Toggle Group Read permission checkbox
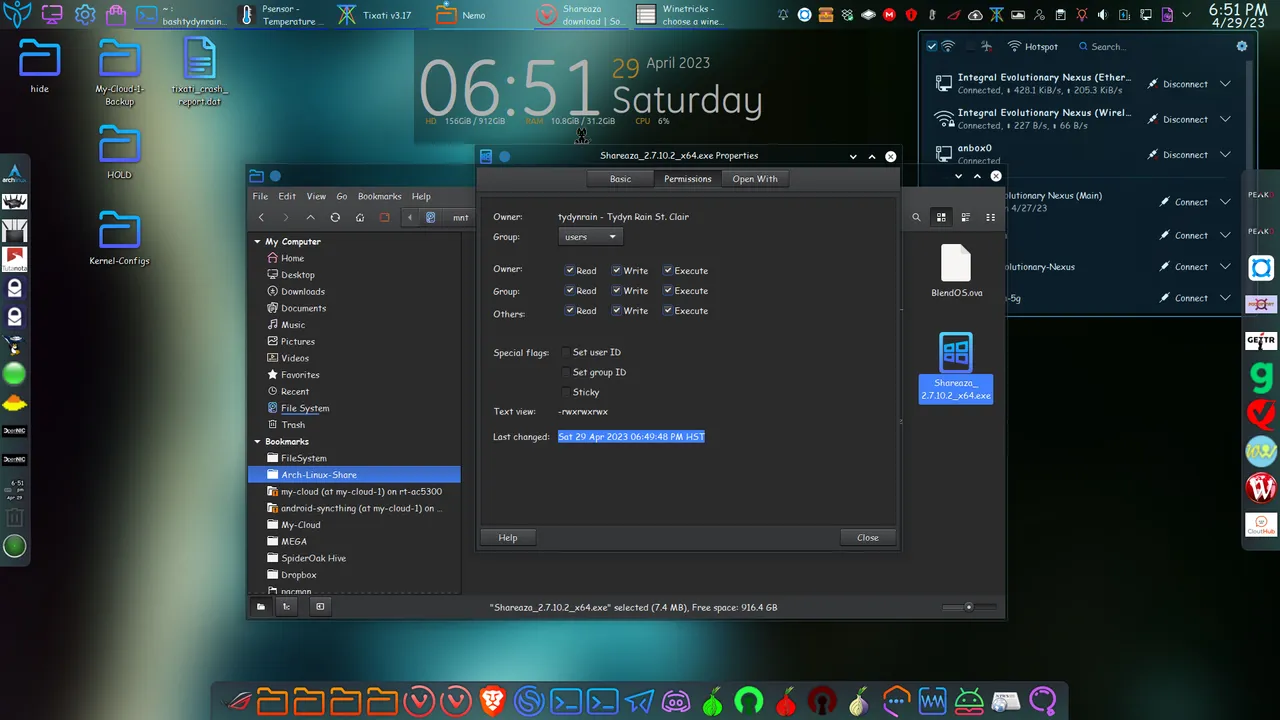Screen dimensions: 1280x720 (x=569, y=291)
